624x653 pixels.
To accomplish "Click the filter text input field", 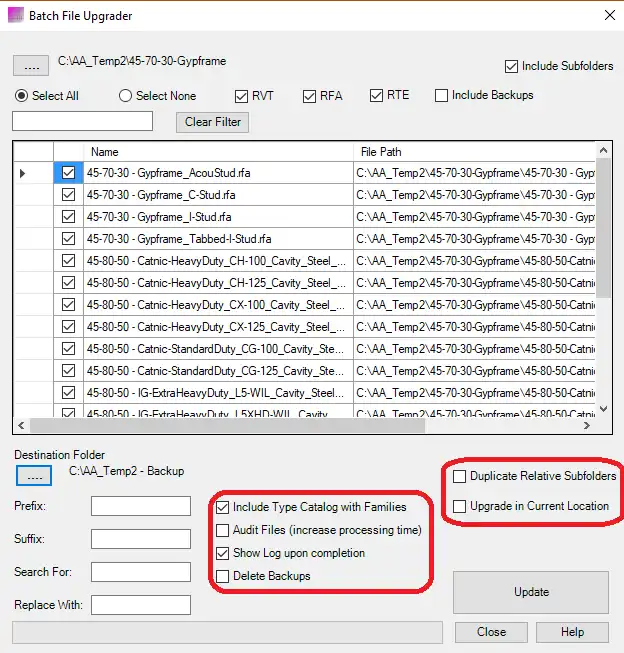I will pos(82,122).
